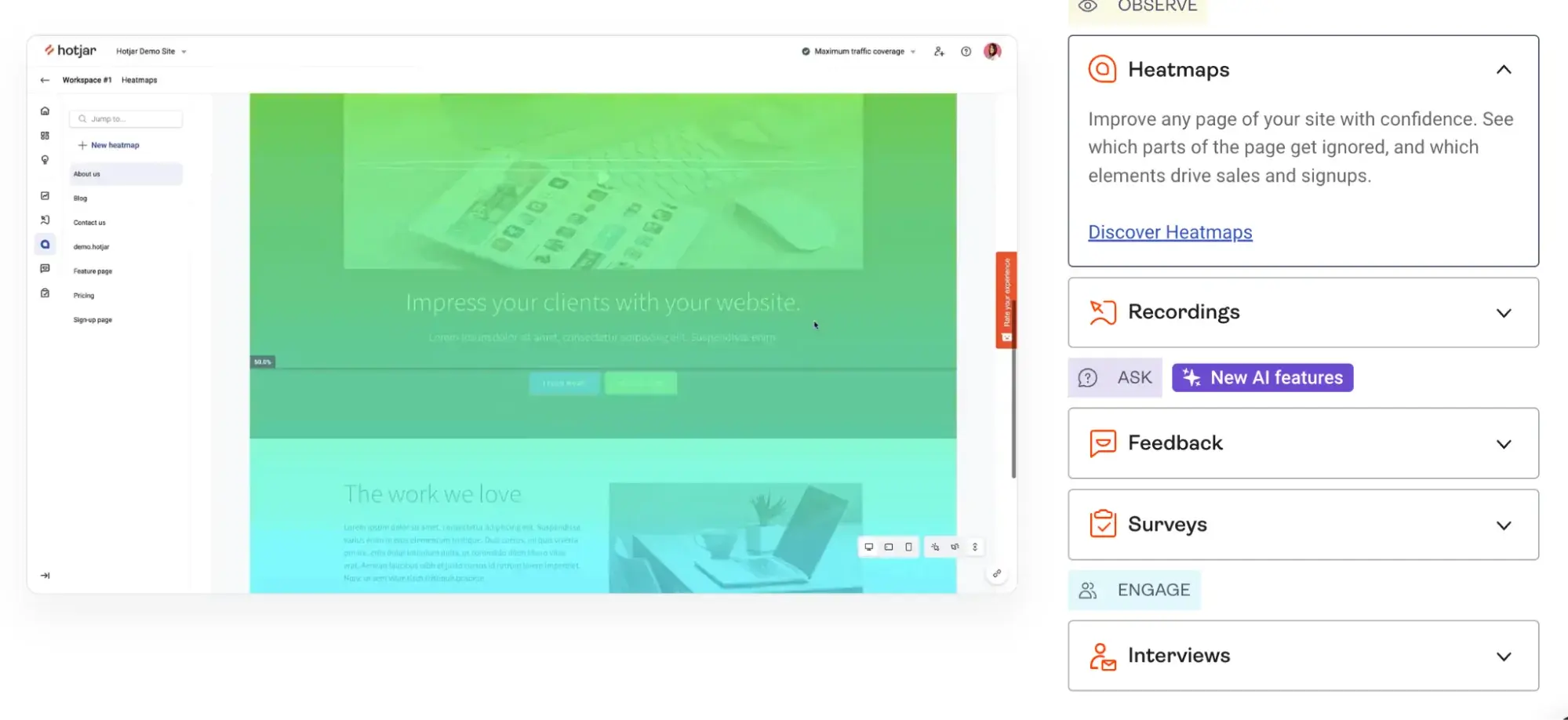This screenshot has width=1568, height=720.
Task: Expand the Surveys accordion
Action: [1303, 525]
